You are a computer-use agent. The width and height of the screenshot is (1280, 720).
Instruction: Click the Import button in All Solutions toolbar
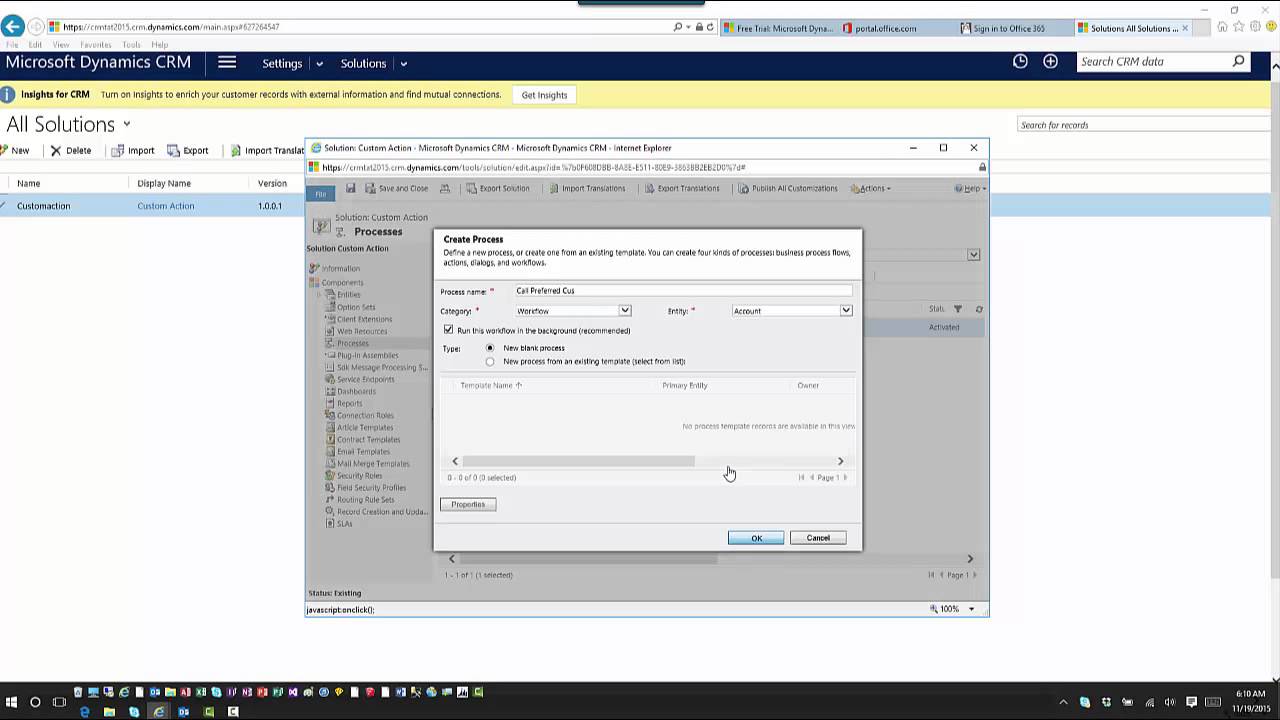pyautogui.click(x=133, y=150)
